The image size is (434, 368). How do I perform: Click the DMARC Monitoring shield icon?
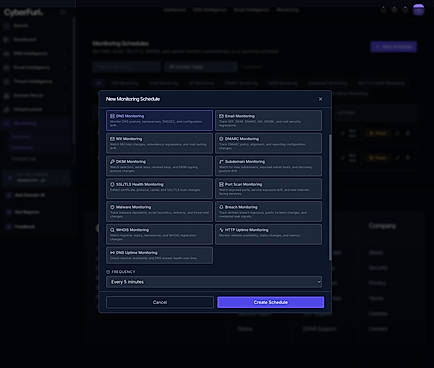221,139
